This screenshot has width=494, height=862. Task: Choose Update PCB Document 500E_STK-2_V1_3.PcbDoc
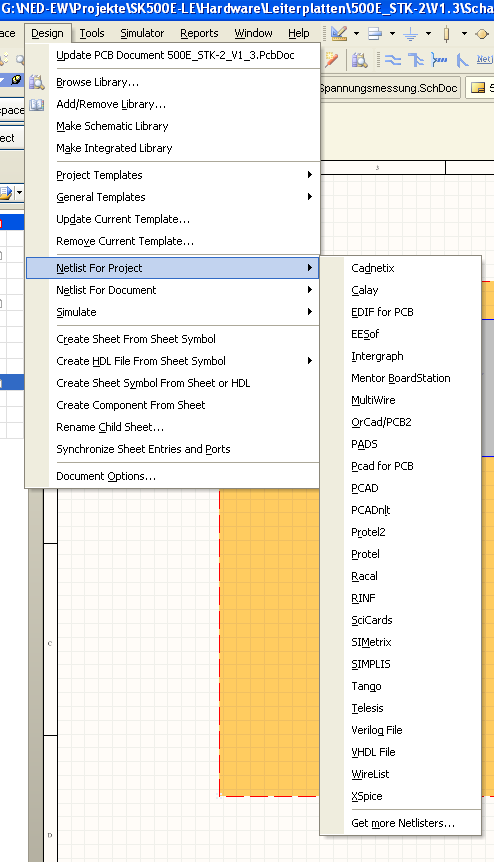[173, 55]
